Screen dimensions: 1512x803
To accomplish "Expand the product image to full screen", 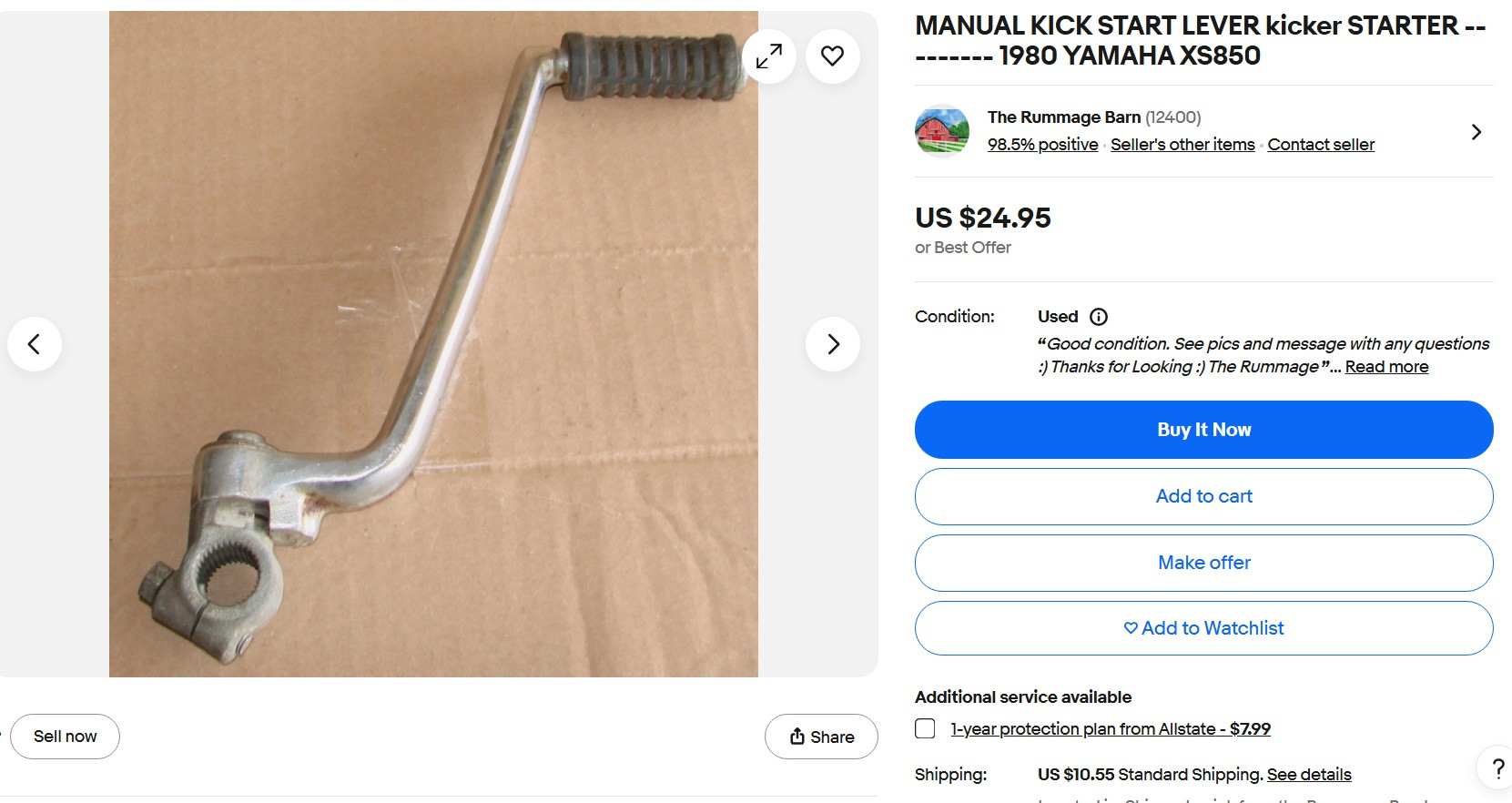I will [768, 56].
